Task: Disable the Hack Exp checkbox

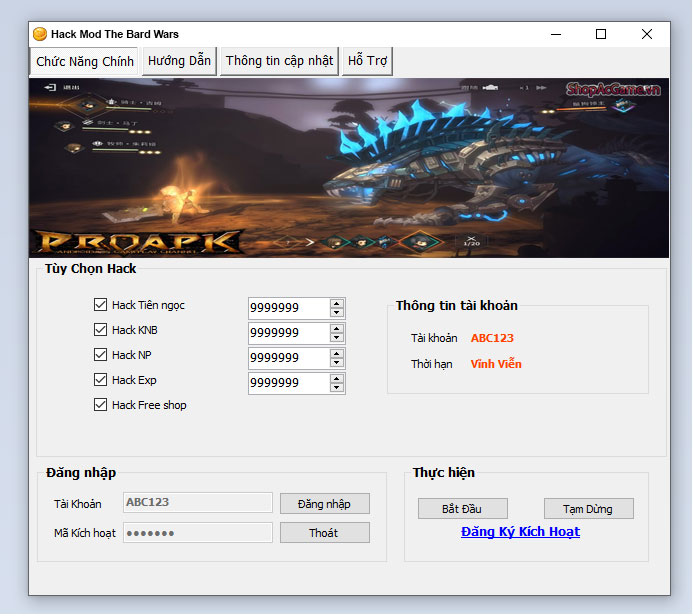Action: [x=100, y=380]
